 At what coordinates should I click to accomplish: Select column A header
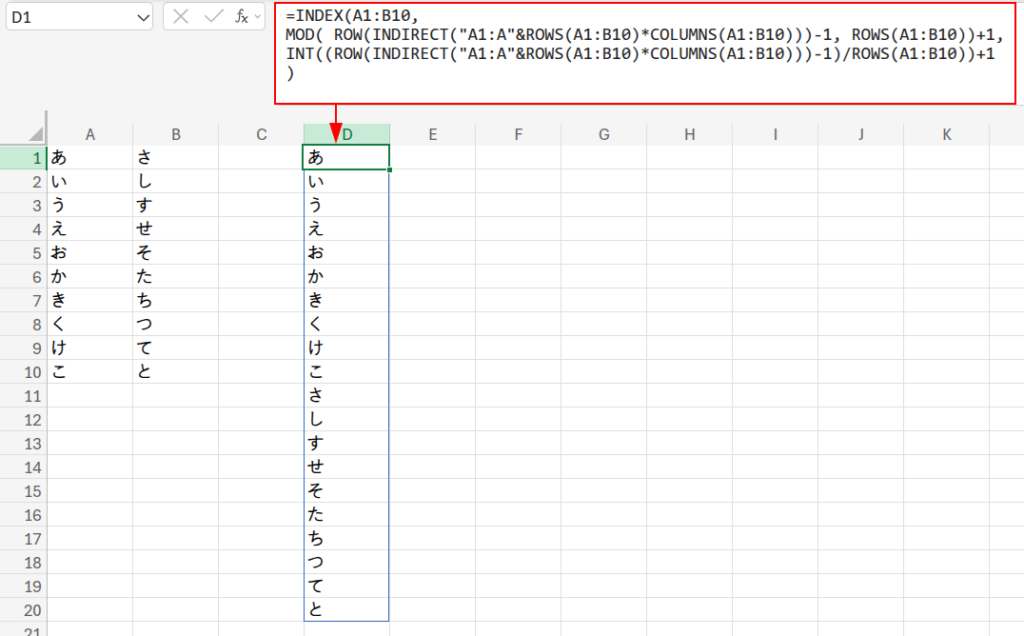[x=90, y=134]
